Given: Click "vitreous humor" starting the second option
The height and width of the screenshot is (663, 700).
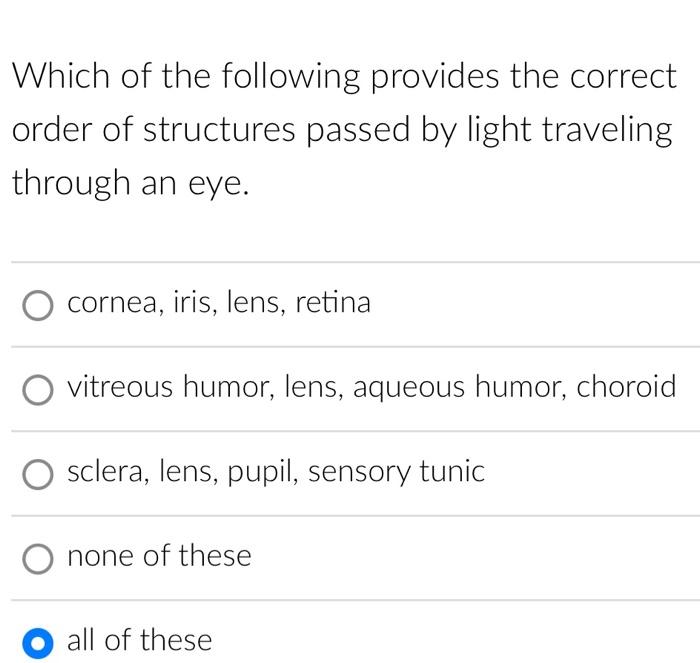Looking at the screenshot, I should [x=169, y=387].
